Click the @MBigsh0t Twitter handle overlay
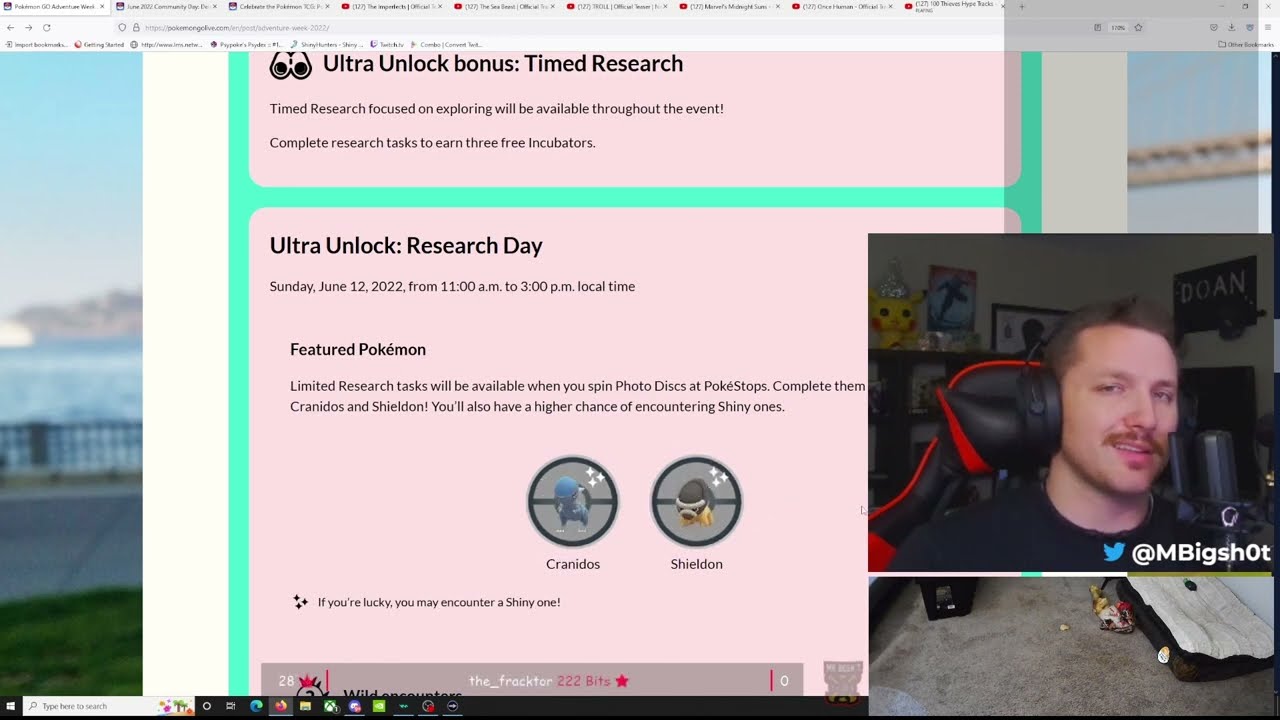 pos(1186,552)
